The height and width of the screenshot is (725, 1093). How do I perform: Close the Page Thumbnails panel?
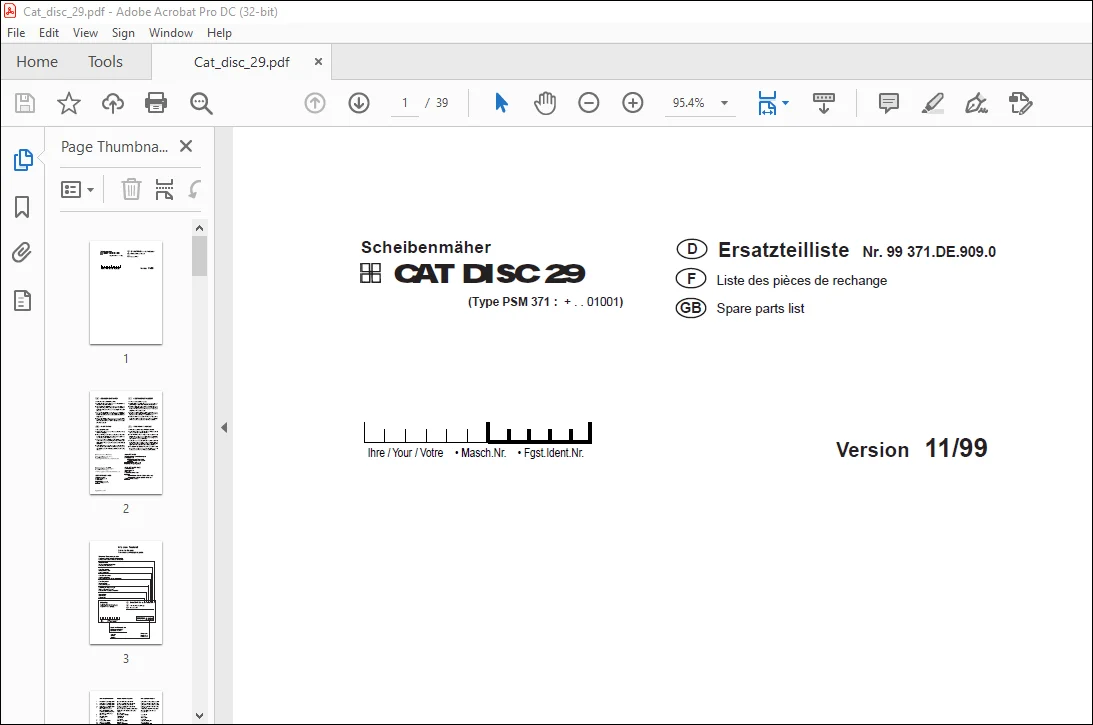185,146
